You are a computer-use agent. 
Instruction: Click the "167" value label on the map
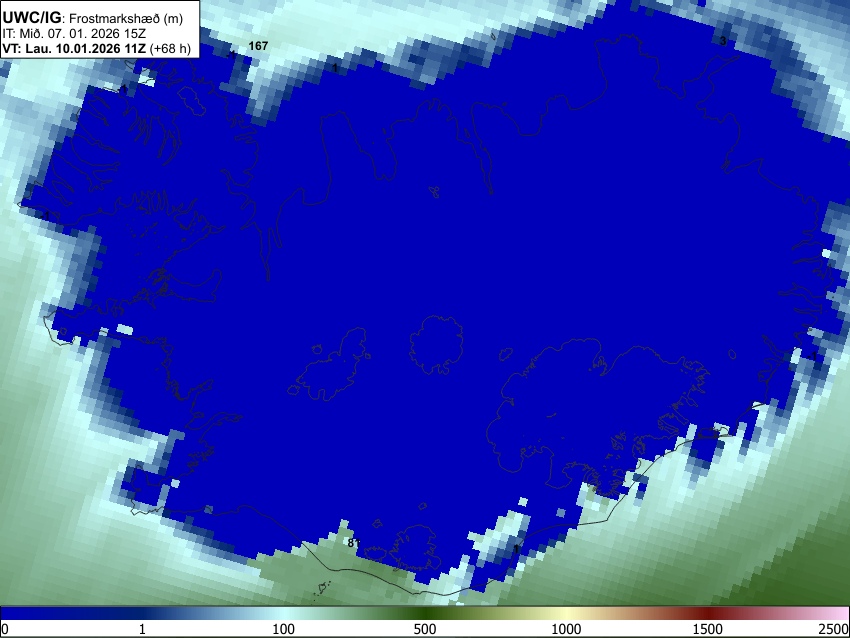pos(258,46)
